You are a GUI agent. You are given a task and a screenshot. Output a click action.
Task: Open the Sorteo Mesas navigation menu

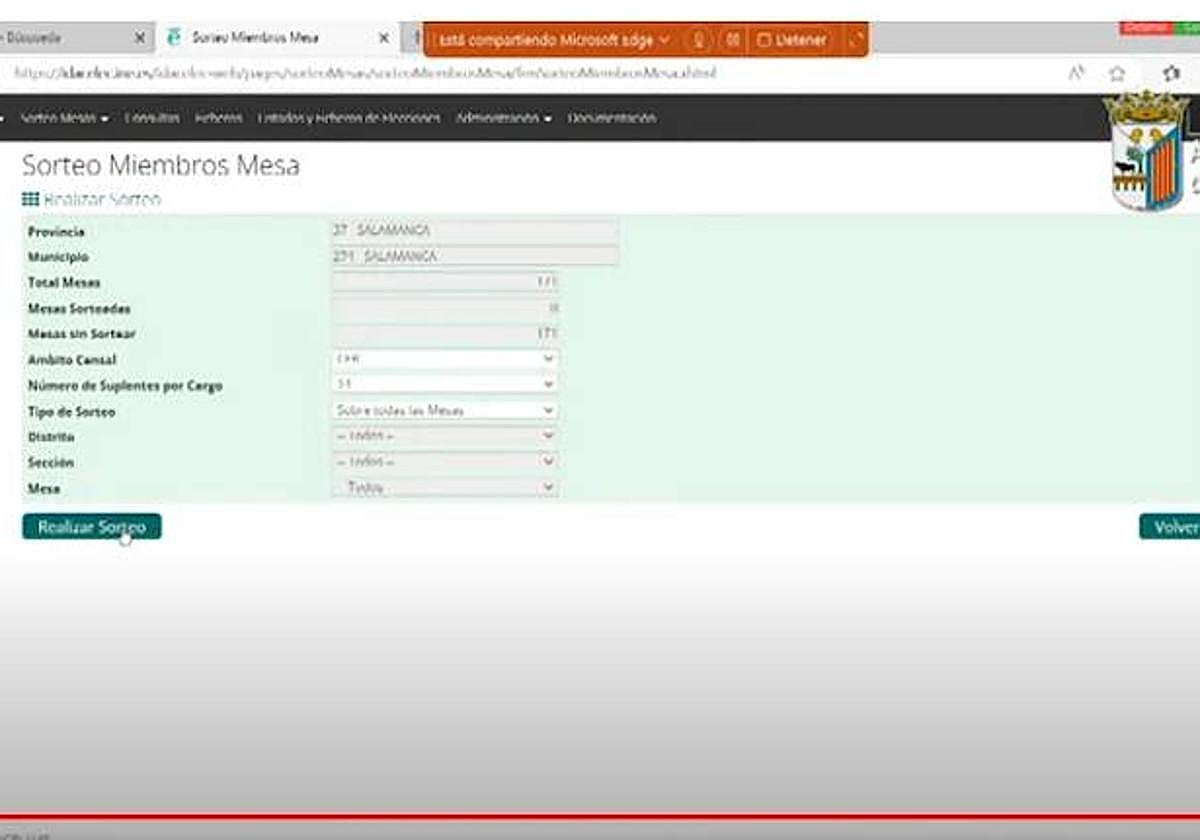pyautogui.click(x=64, y=118)
